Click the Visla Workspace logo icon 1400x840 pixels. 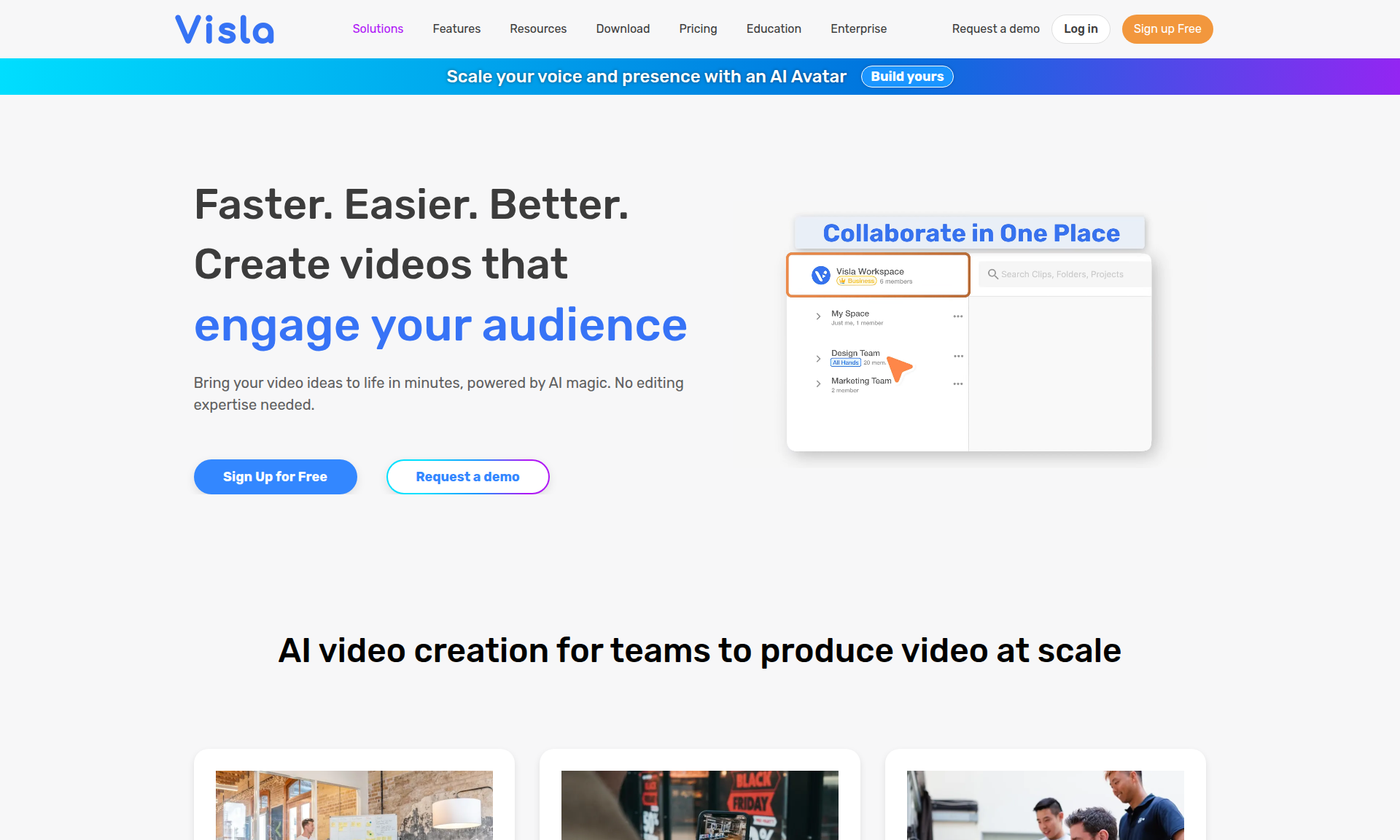(821, 275)
